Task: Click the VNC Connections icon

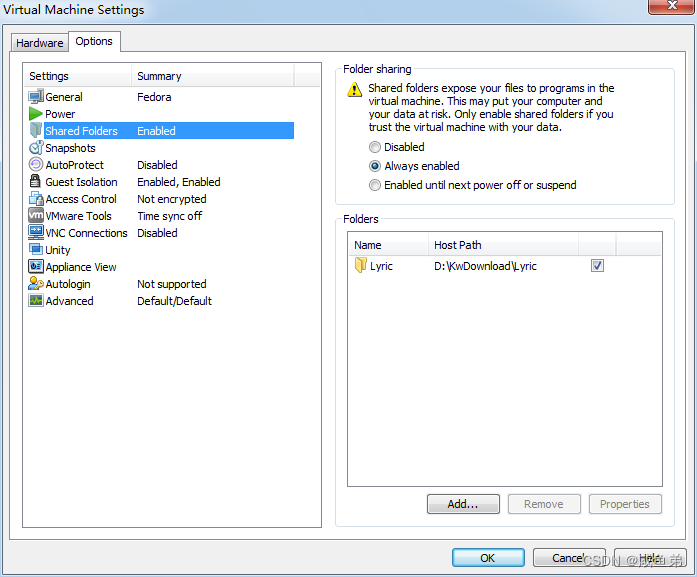Action: [36, 232]
